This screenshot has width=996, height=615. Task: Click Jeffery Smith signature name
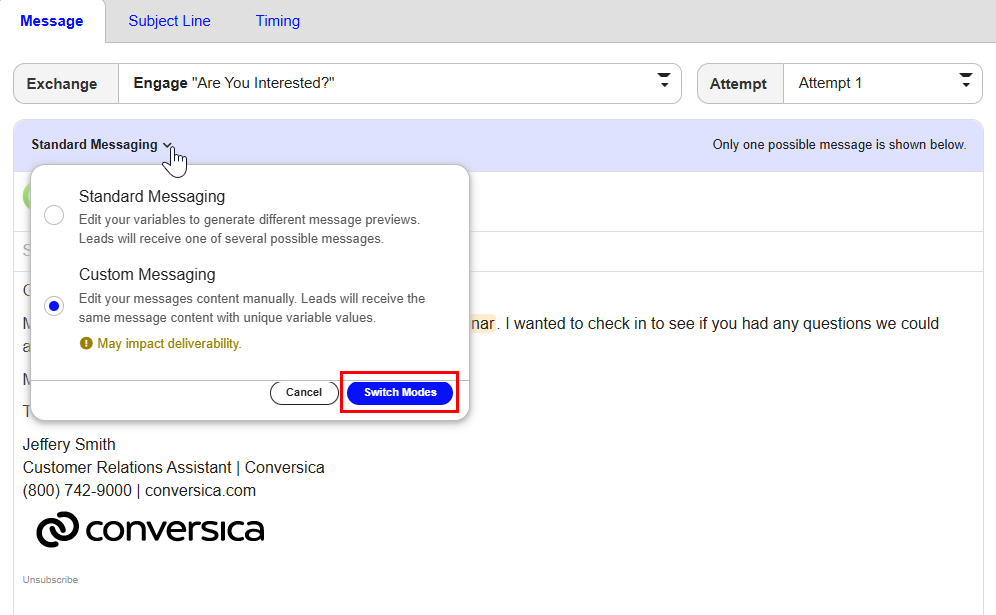68,444
